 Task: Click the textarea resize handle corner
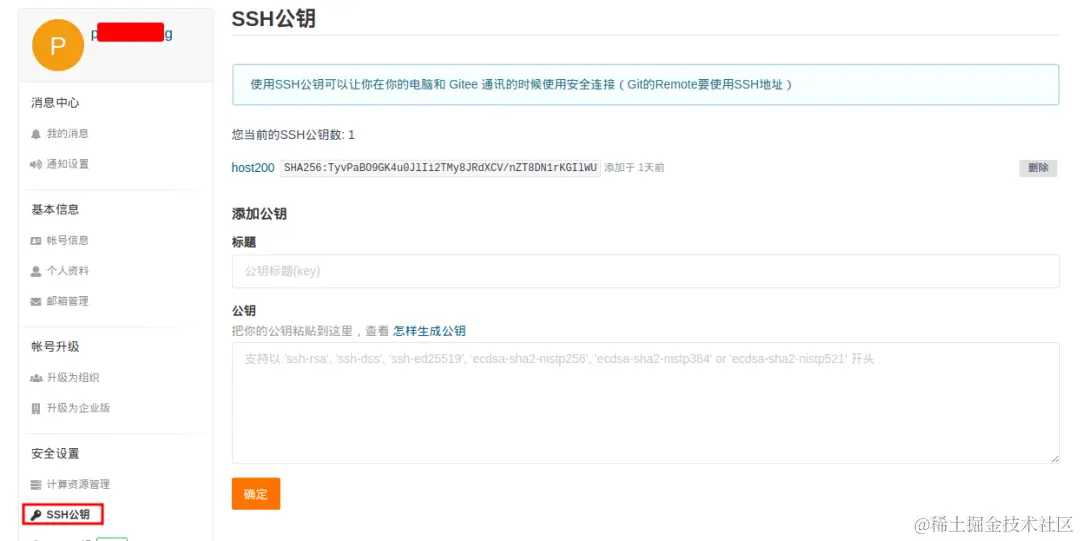point(1054,458)
